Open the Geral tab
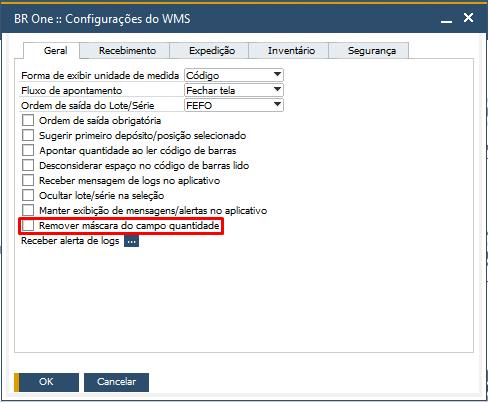Image resolution: width=488 pixels, height=403 pixels. click(x=51, y=51)
